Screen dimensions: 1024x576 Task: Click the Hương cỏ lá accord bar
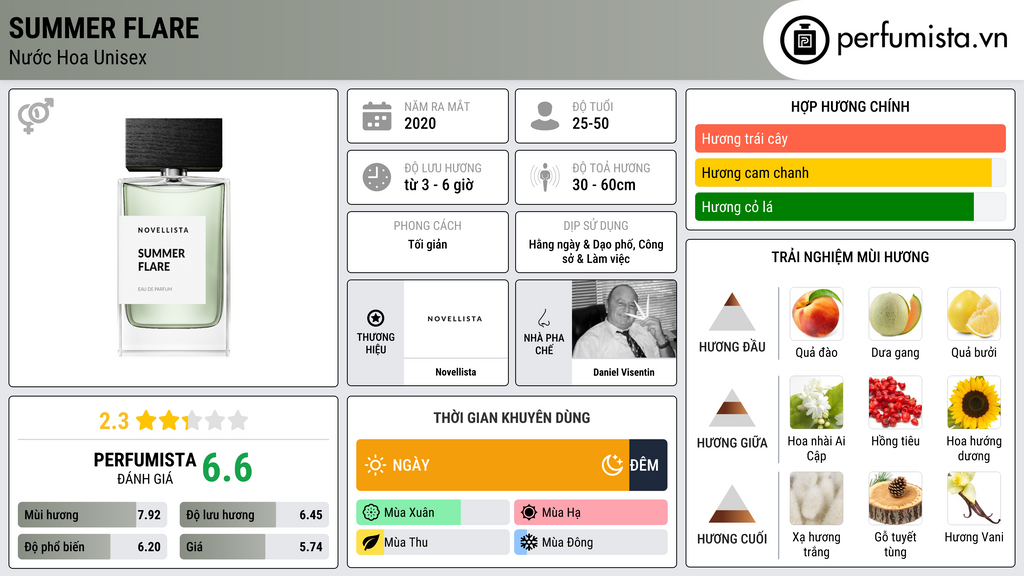850,207
